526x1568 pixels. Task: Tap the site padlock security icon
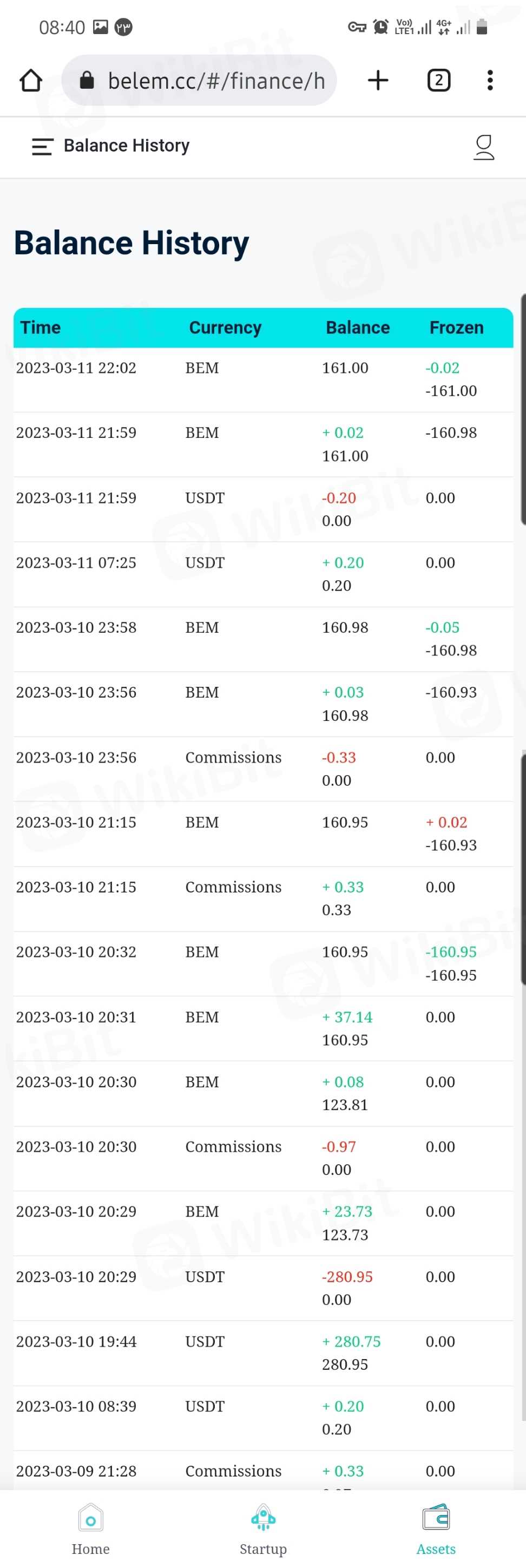[87, 80]
